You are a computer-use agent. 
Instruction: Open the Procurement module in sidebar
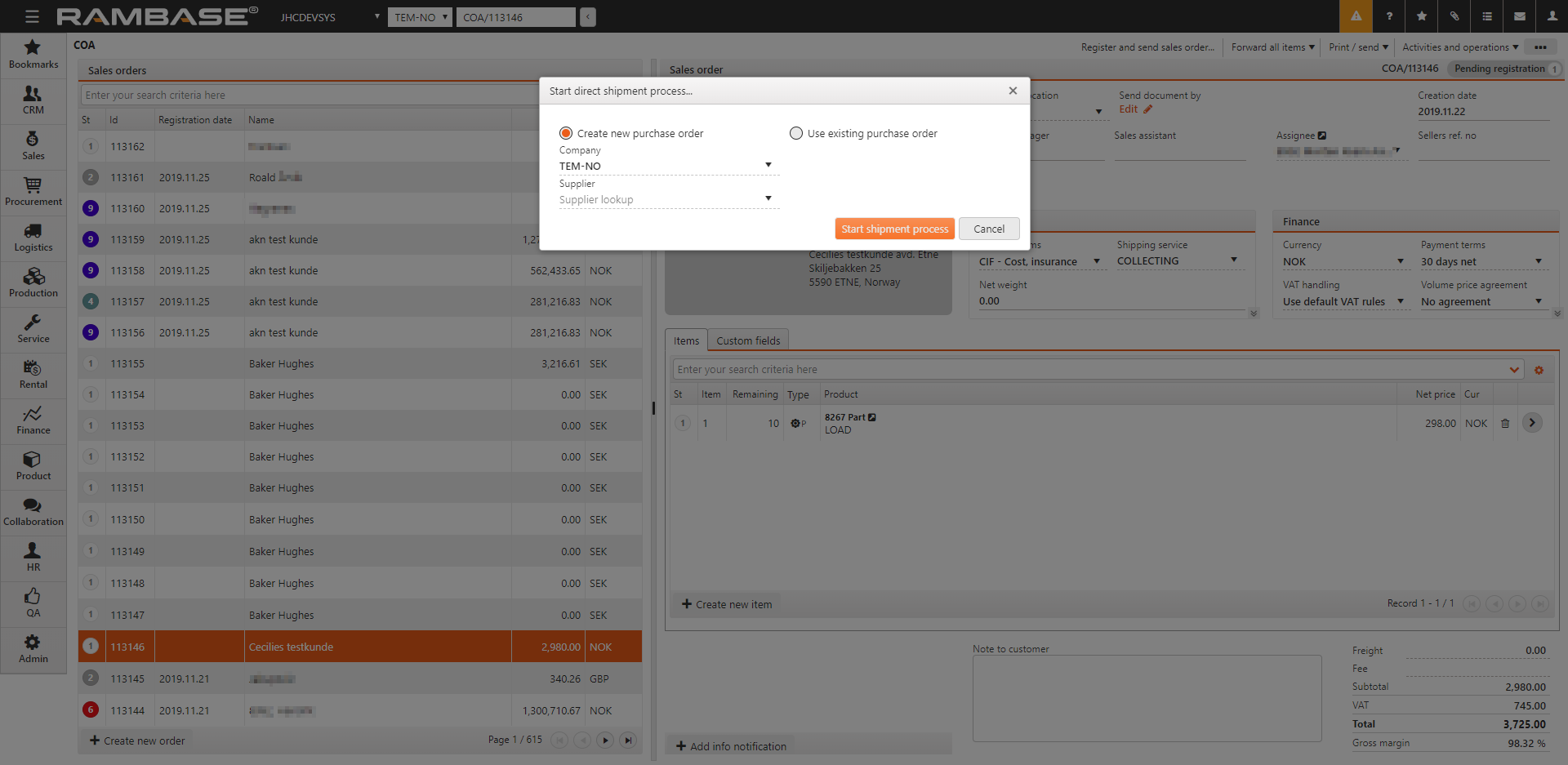click(x=33, y=192)
